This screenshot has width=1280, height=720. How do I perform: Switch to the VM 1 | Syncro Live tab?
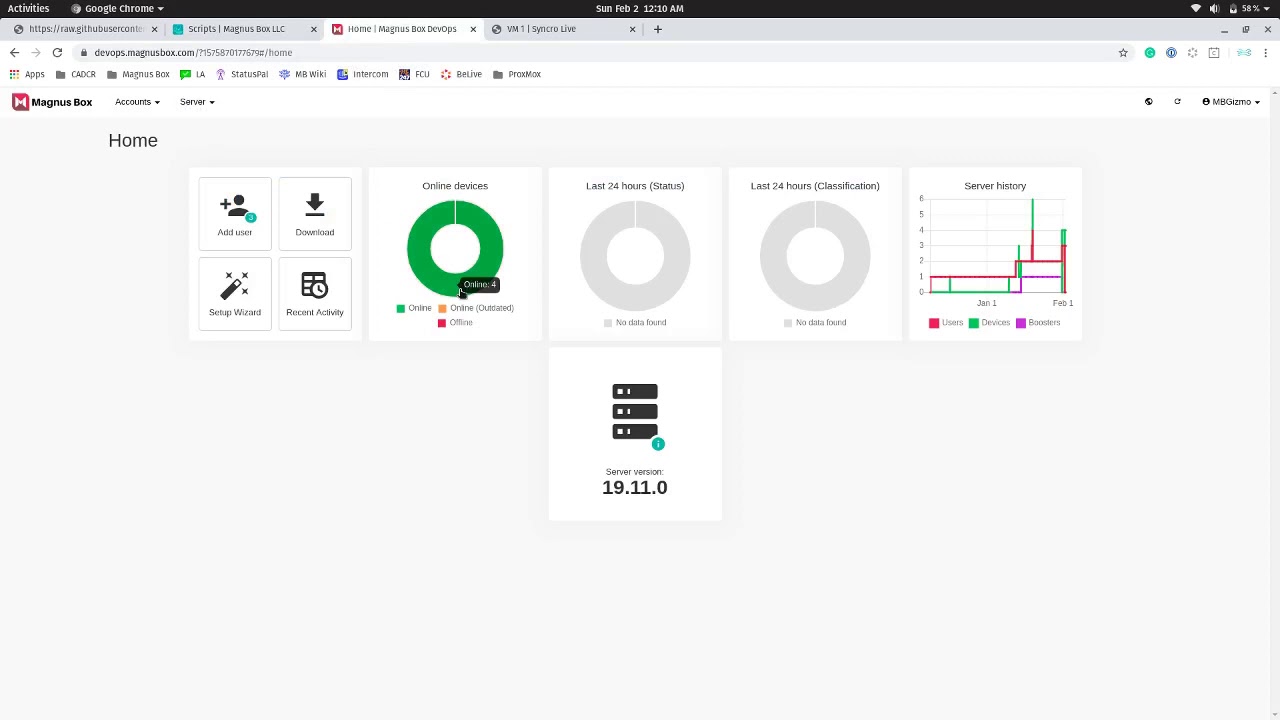coord(563,29)
